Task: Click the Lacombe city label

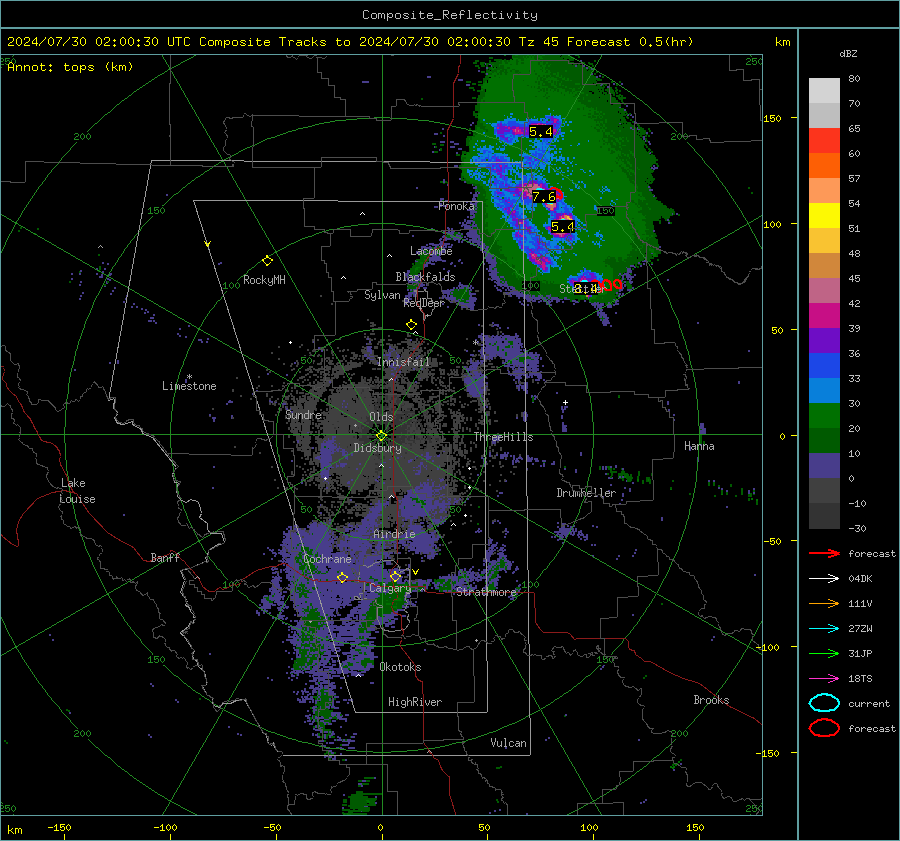Action: click(431, 251)
